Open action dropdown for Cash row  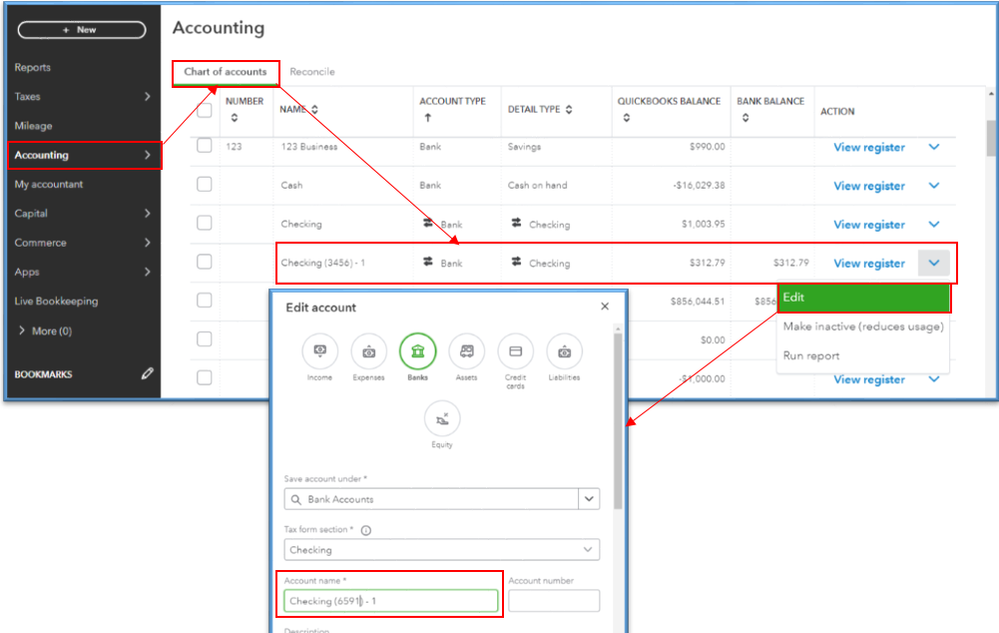[934, 186]
